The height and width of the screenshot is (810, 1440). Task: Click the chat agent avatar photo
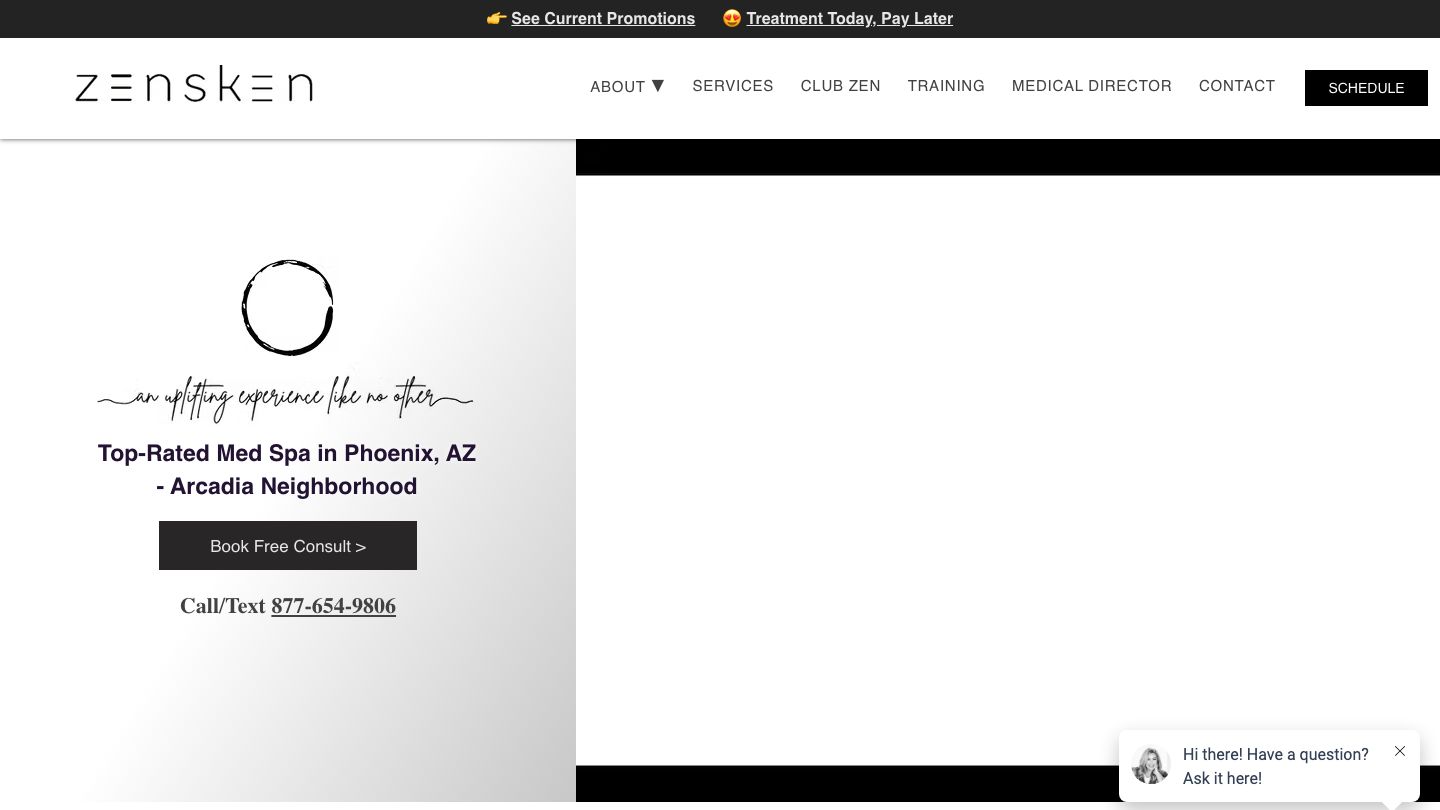coord(1151,766)
